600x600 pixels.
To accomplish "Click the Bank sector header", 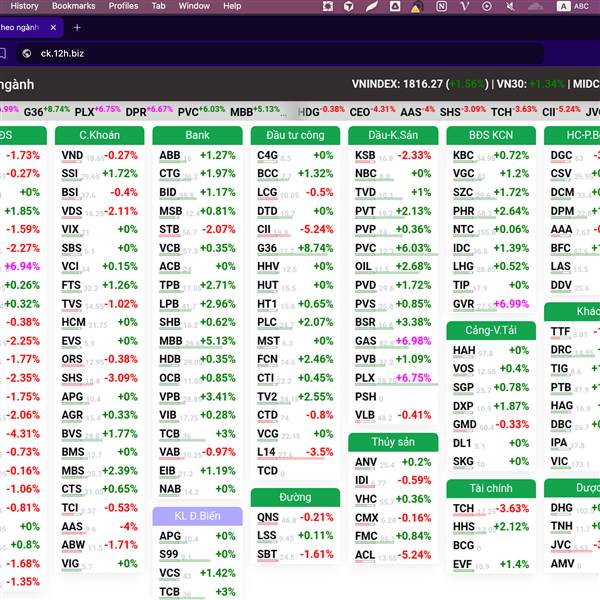I will tap(197, 135).
